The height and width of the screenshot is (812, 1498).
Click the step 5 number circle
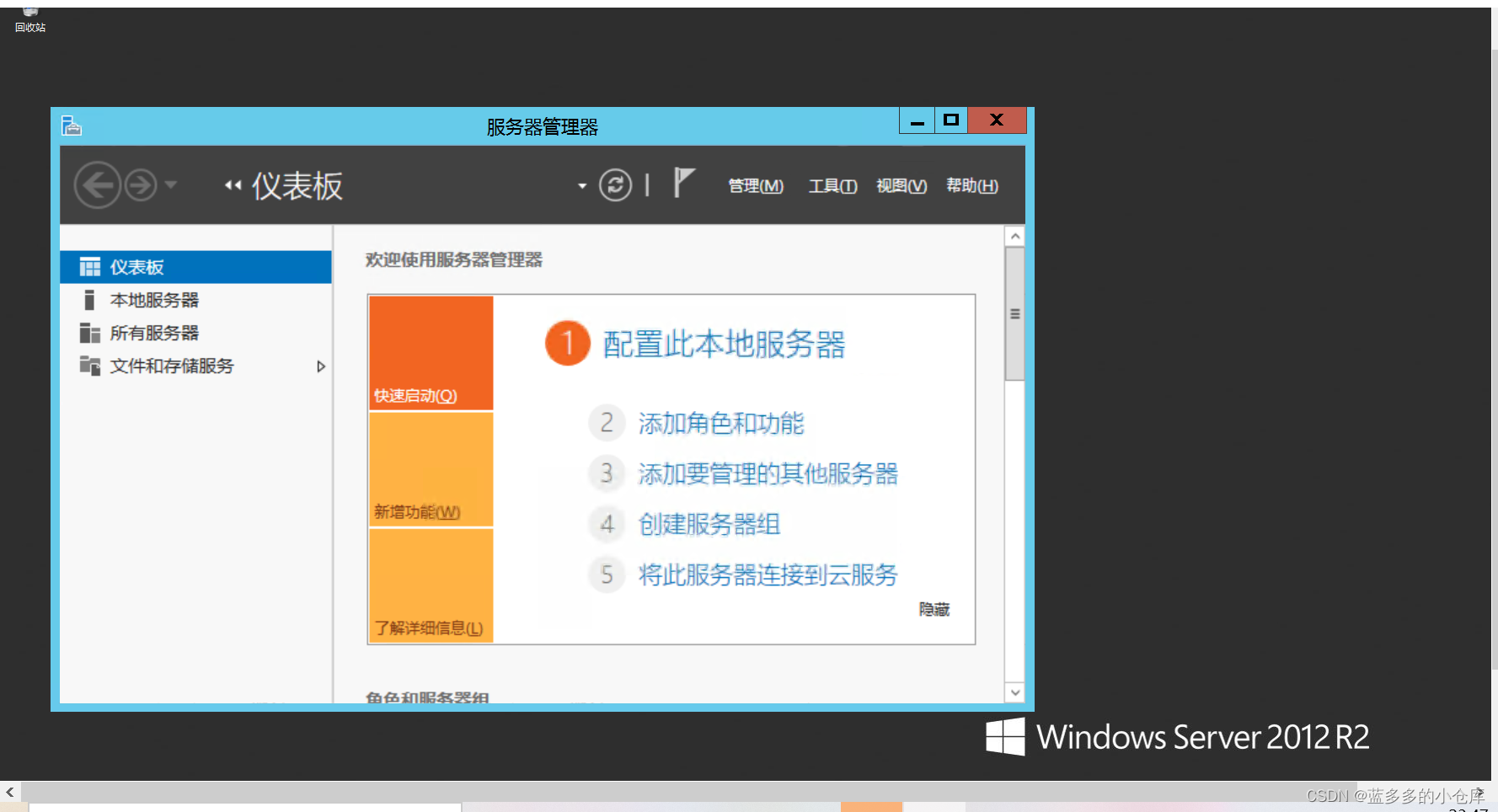pos(607,574)
